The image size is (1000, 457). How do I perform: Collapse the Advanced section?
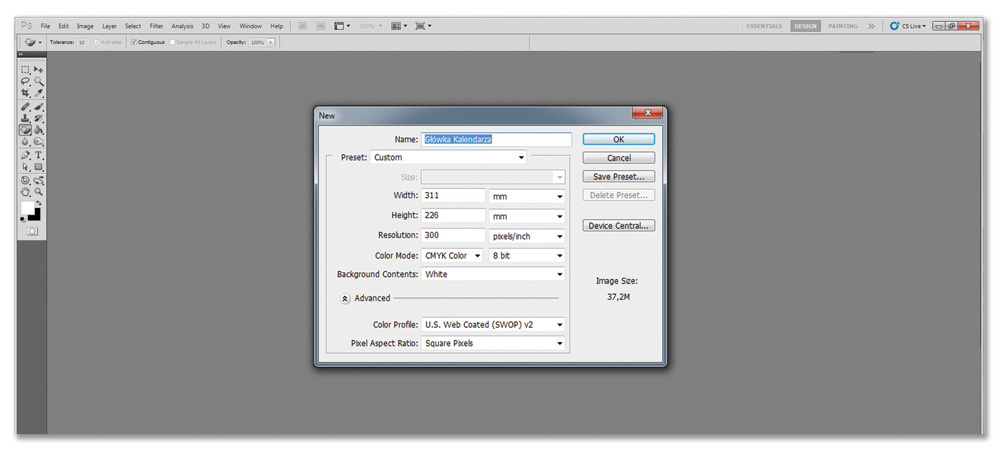(x=345, y=298)
